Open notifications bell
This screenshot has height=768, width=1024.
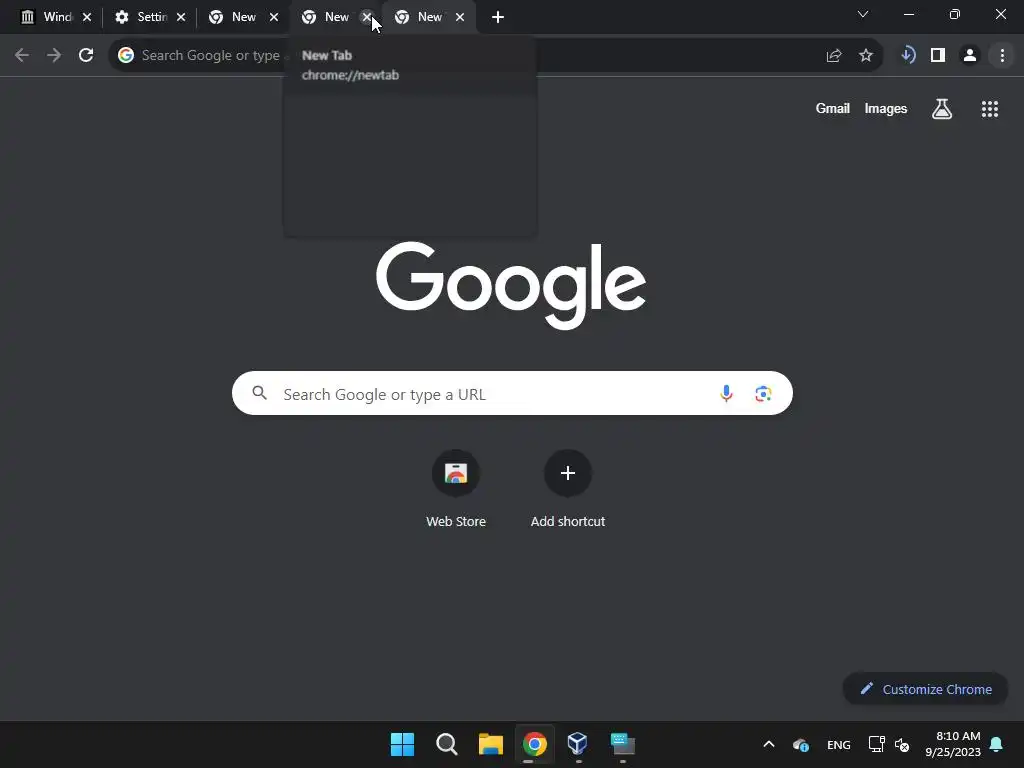coord(997,744)
